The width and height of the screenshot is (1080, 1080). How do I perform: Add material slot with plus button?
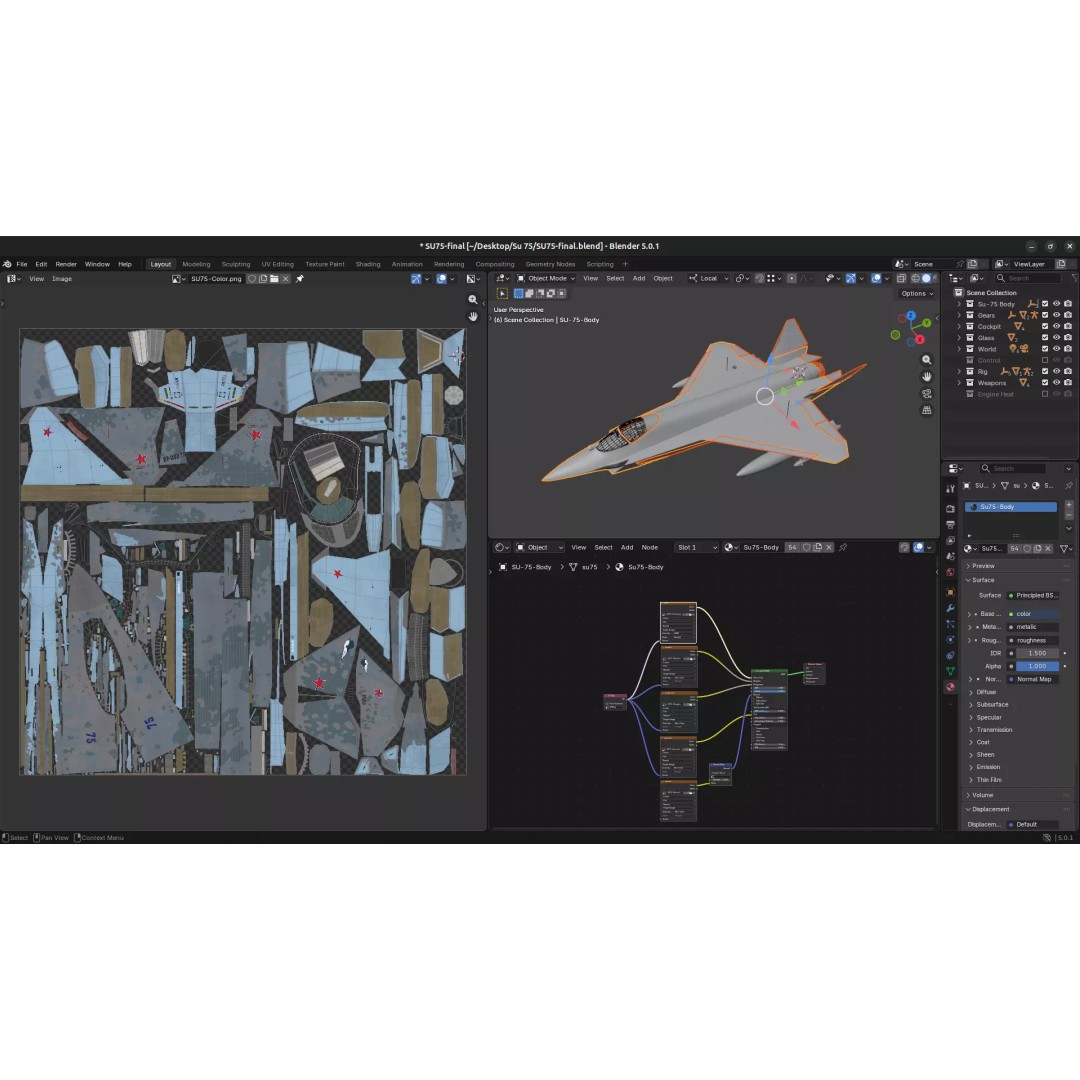(x=1069, y=504)
